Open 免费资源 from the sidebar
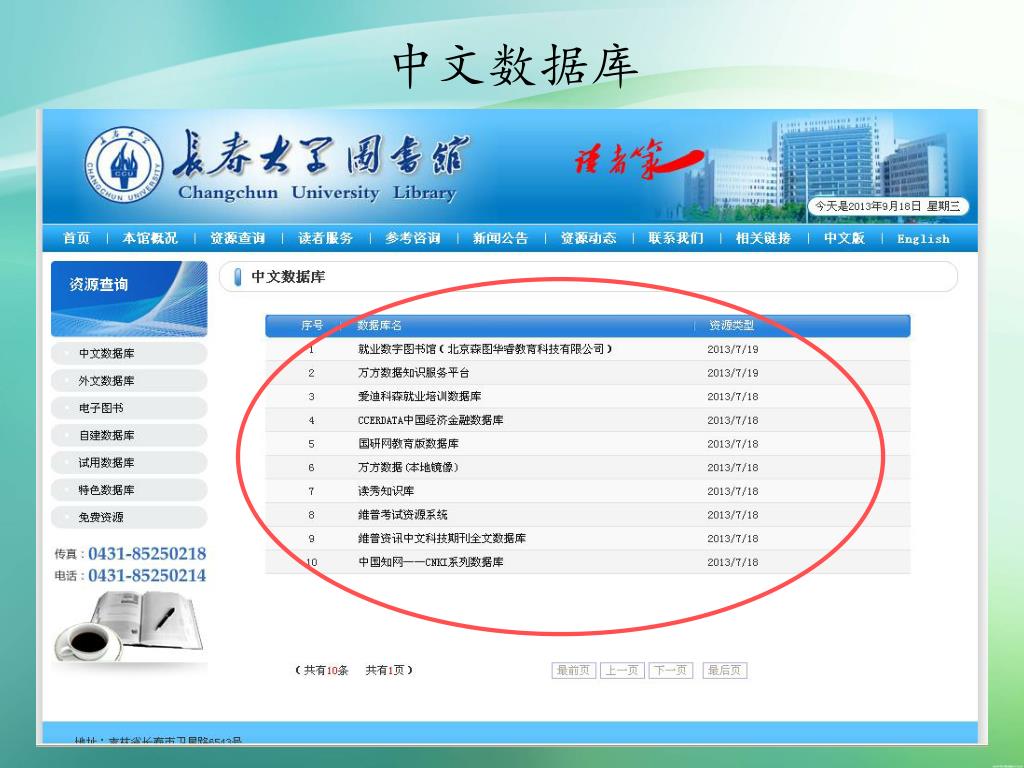This screenshot has width=1024, height=768. 129,517
